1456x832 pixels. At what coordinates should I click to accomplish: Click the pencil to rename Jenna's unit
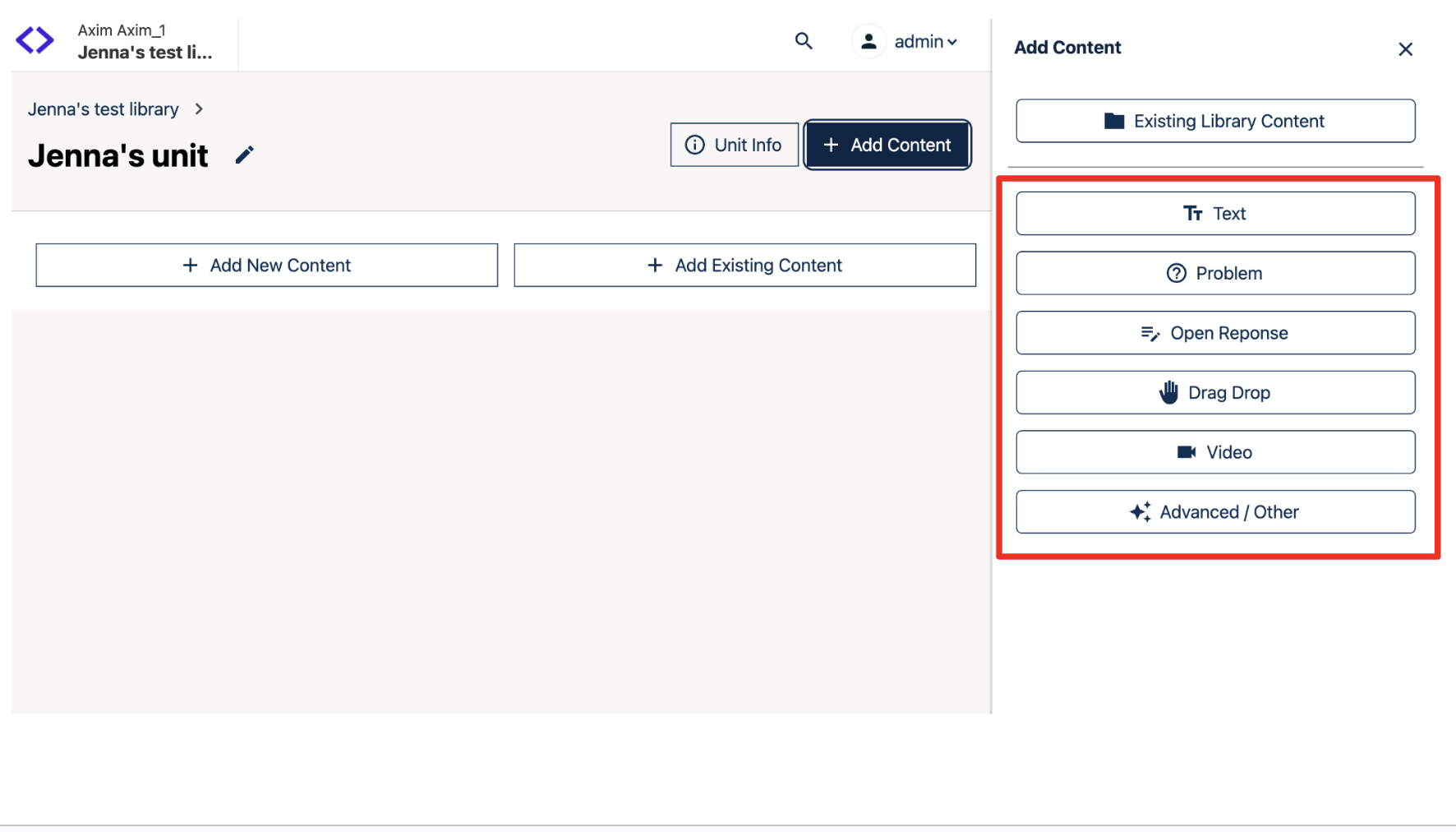tap(244, 155)
